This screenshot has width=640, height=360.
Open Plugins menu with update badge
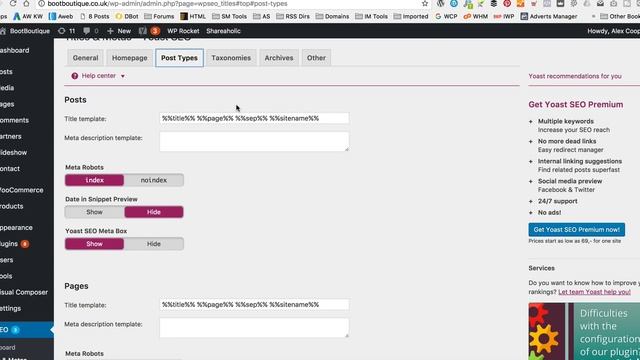click(15, 244)
